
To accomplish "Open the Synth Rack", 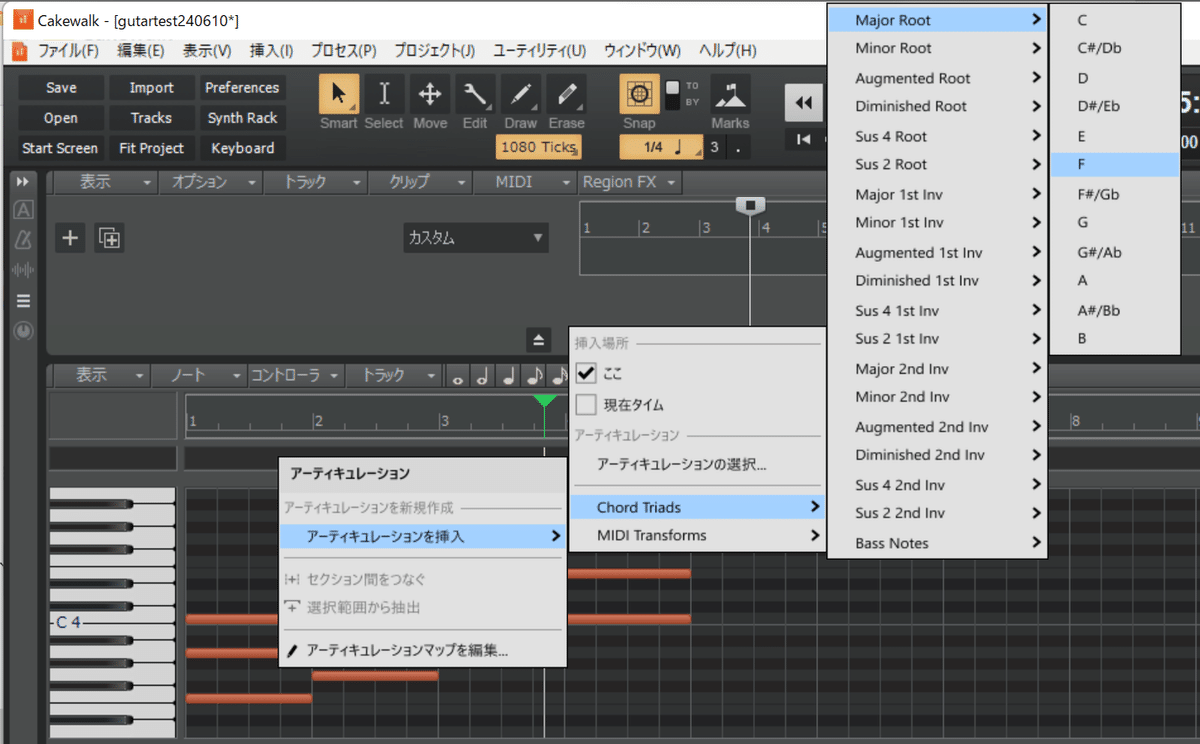I will (x=242, y=117).
